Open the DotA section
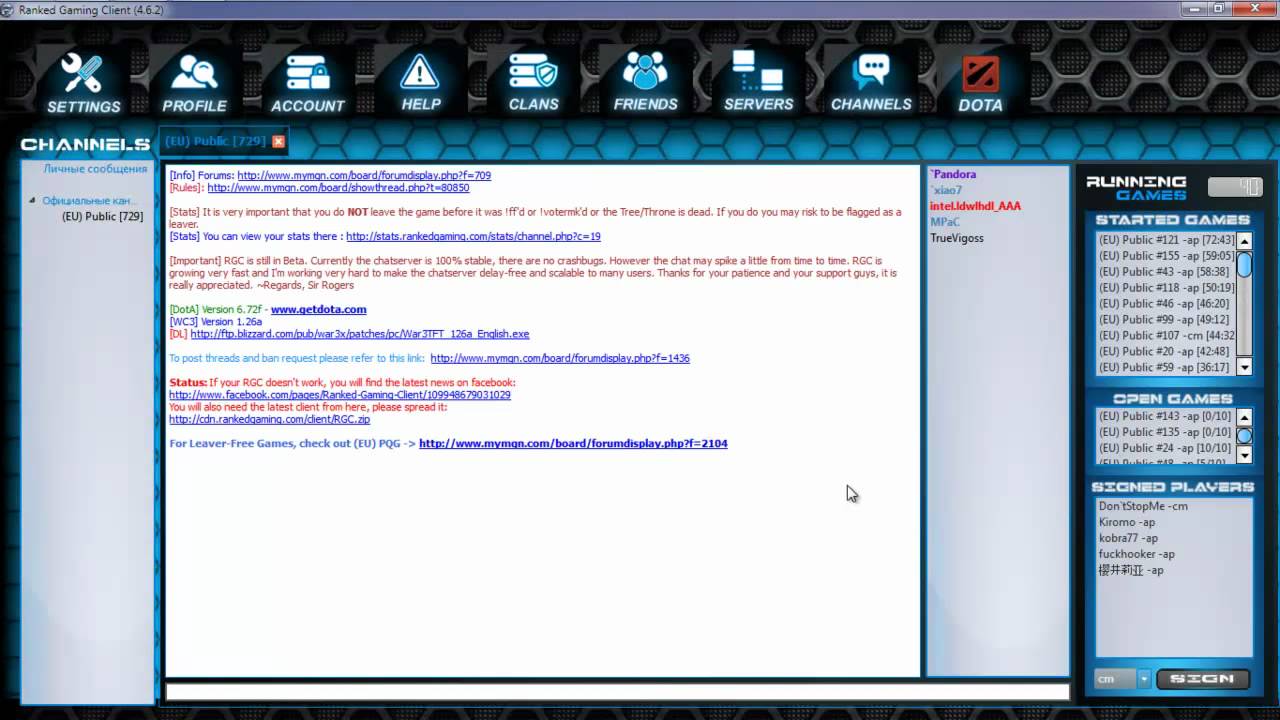1280x720 pixels. pyautogui.click(x=980, y=83)
